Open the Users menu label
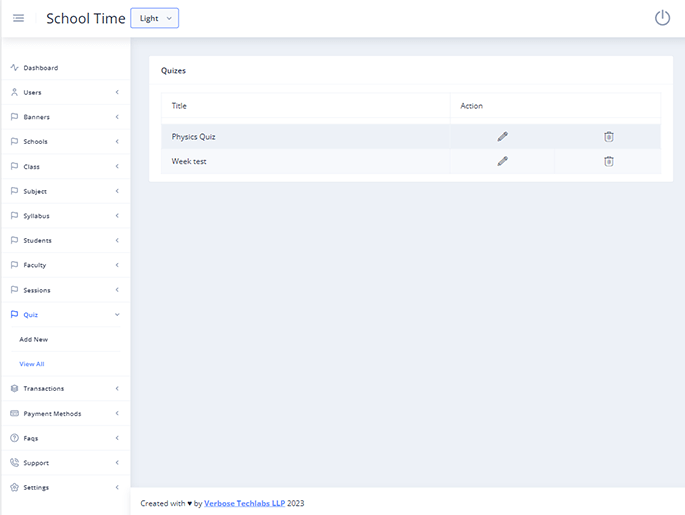The image size is (685, 515). coord(32,92)
